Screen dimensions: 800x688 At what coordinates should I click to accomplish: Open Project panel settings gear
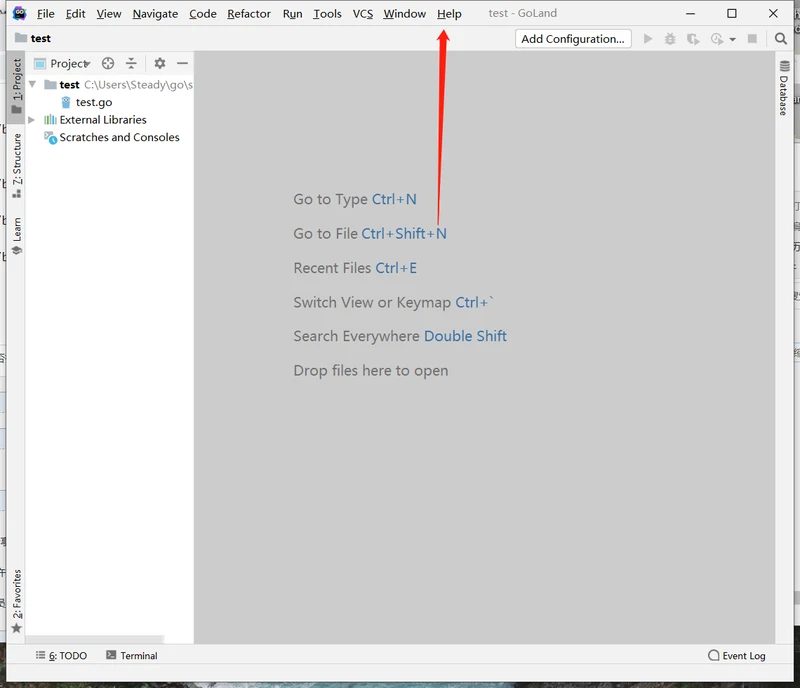(x=159, y=63)
